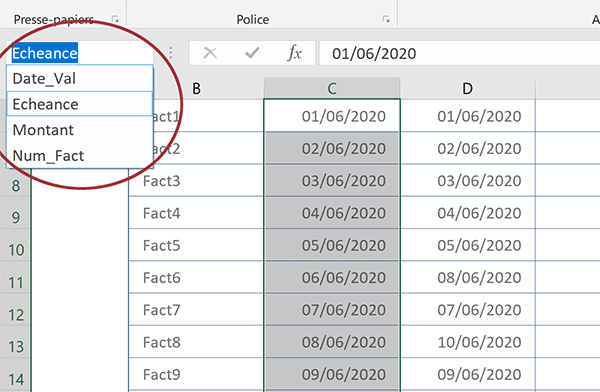This screenshot has height=392, width=600.
Task: Open Police group dialog launcher
Action: (x=386, y=19)
